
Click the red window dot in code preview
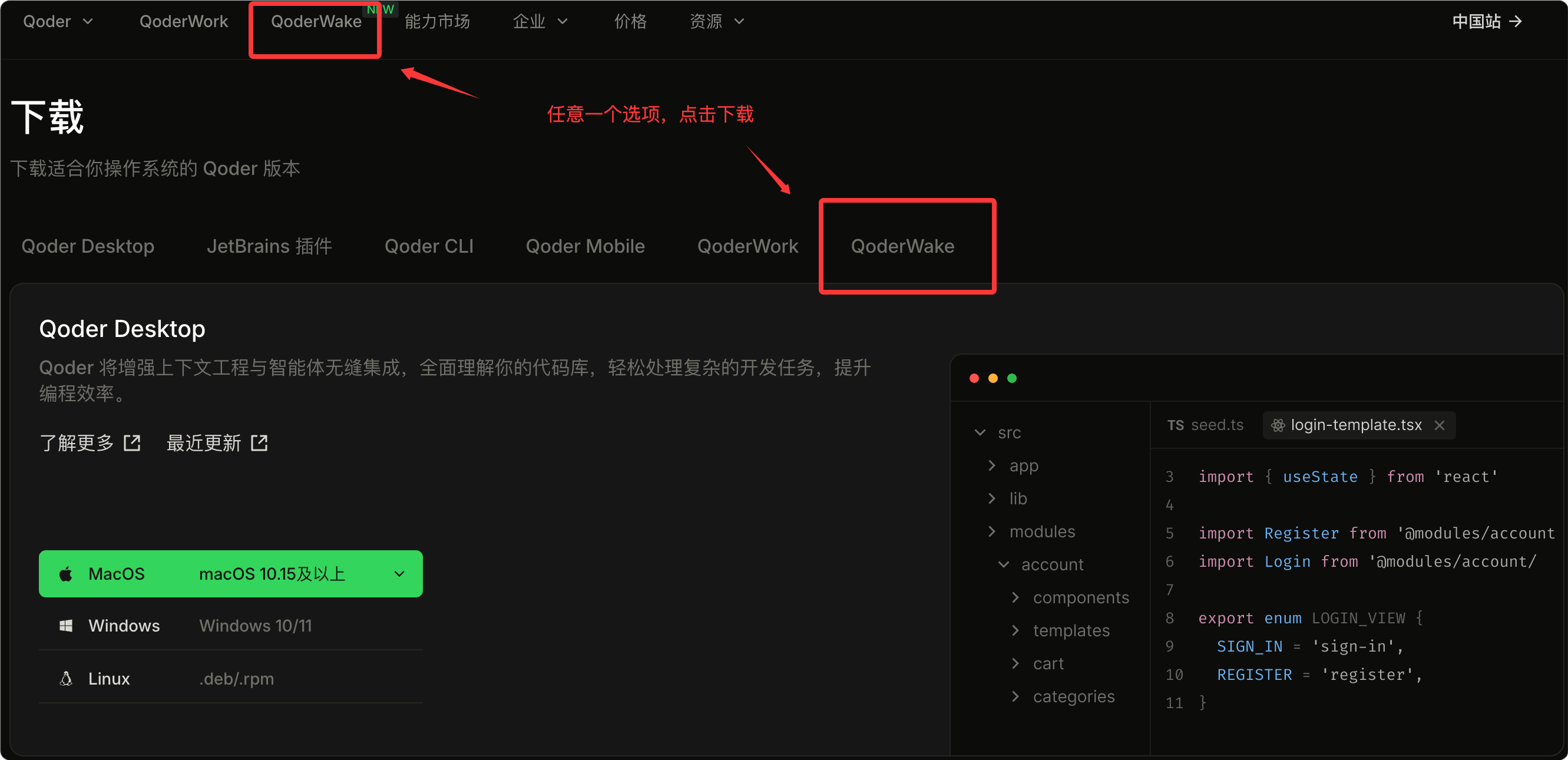[974, 378]
